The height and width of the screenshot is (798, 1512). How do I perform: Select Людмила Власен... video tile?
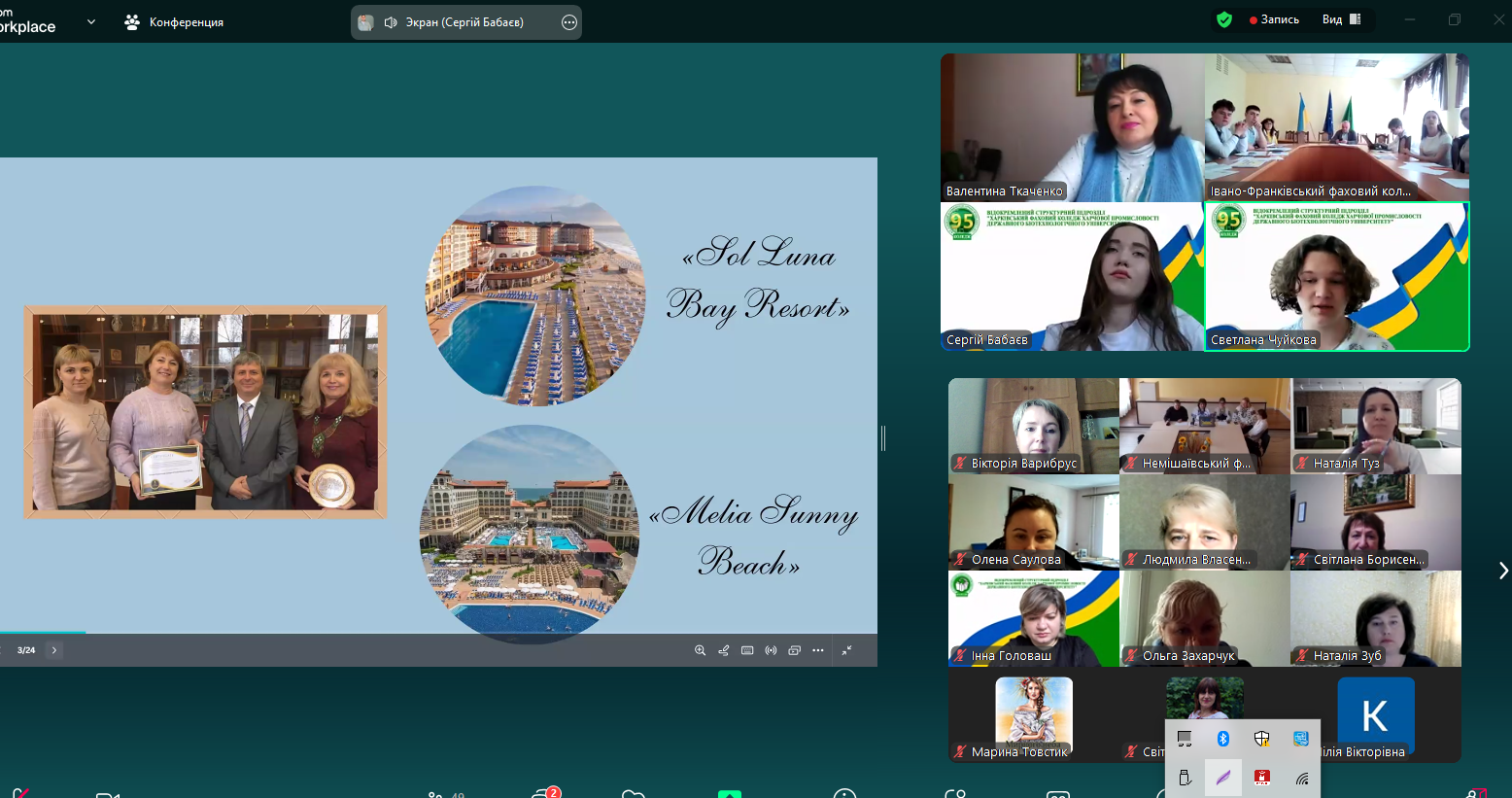1205,522
